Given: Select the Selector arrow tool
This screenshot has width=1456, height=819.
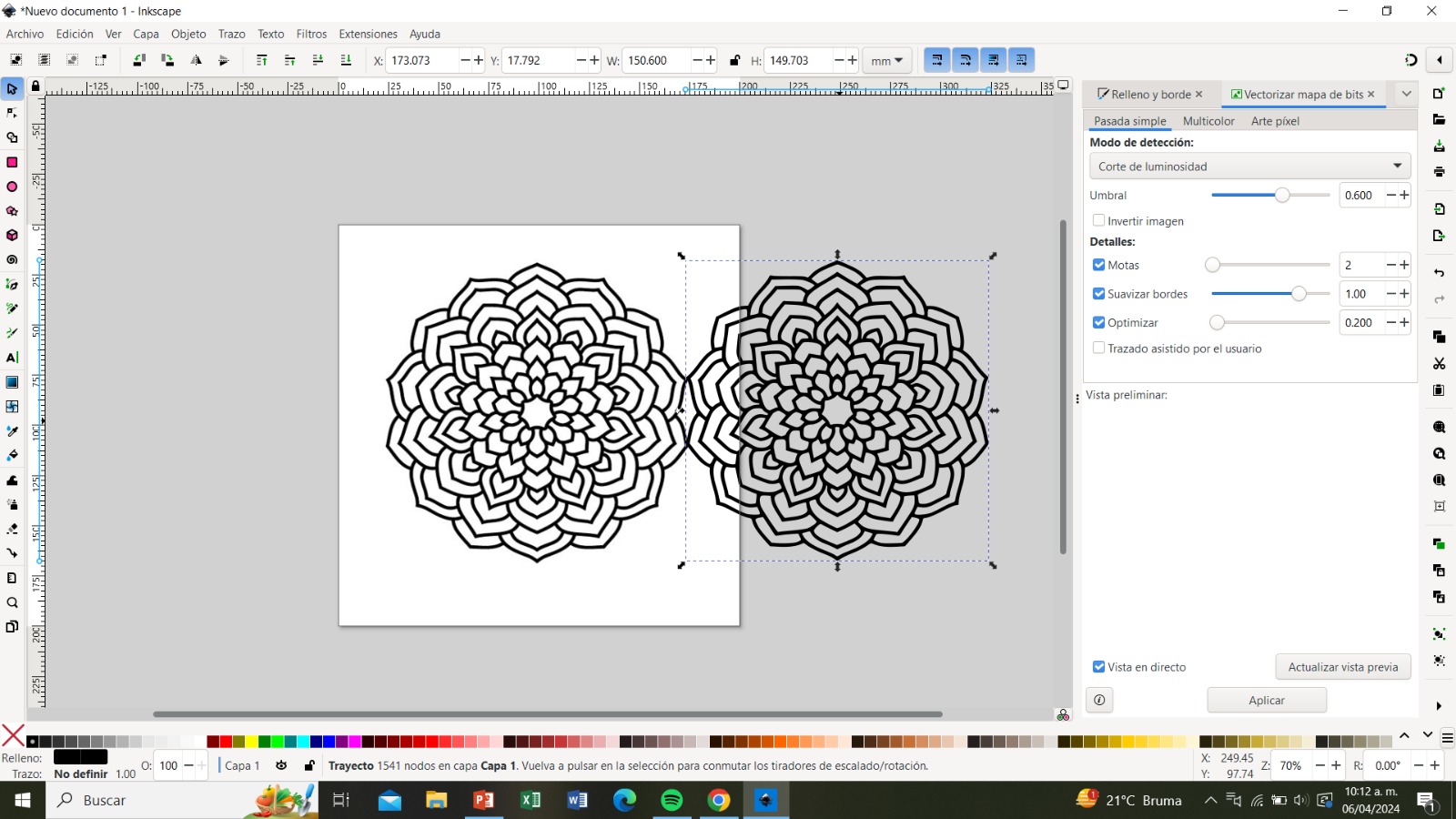Looking at the screenshot, I should [12, 88].
